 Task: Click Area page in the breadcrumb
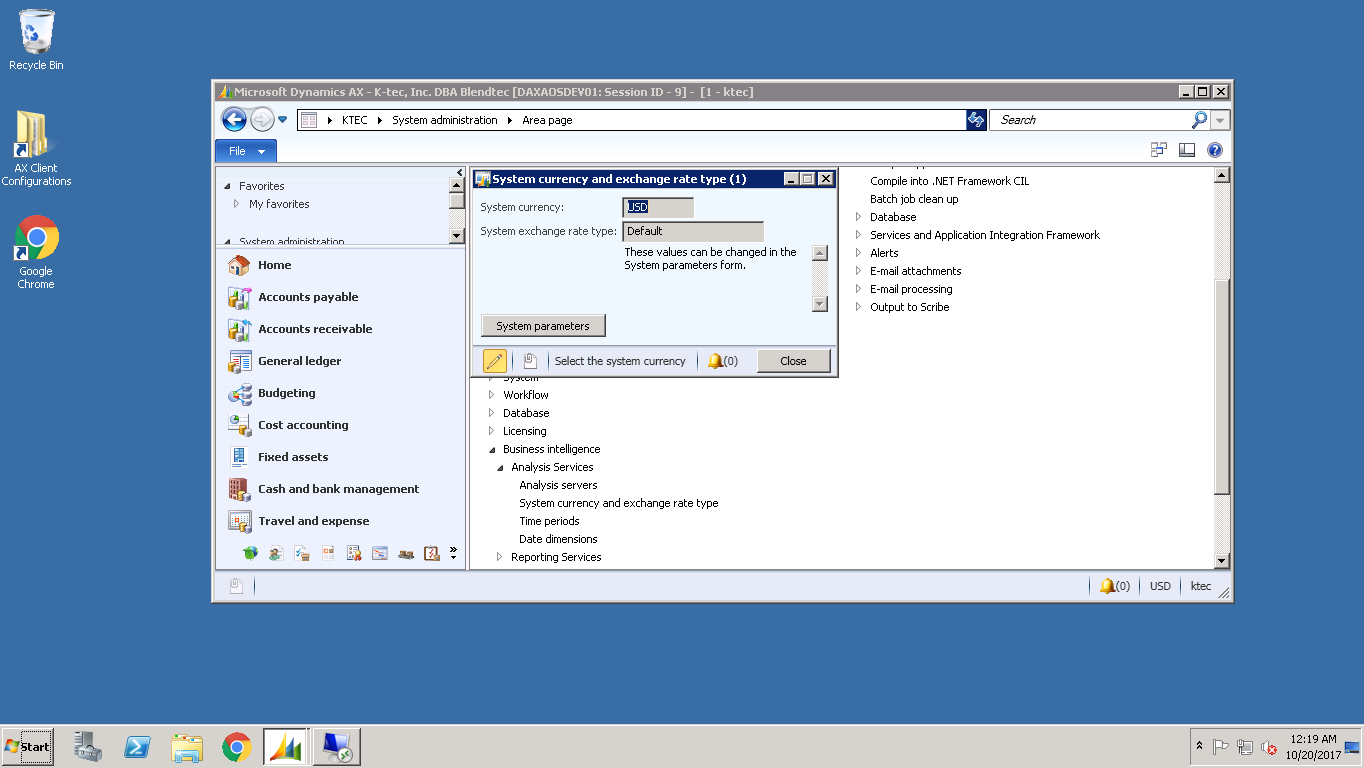tap(547, 120)
